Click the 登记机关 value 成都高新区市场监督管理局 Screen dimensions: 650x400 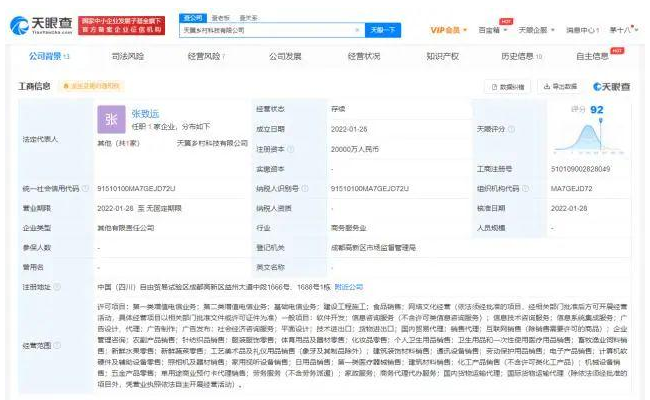point(373,248)
